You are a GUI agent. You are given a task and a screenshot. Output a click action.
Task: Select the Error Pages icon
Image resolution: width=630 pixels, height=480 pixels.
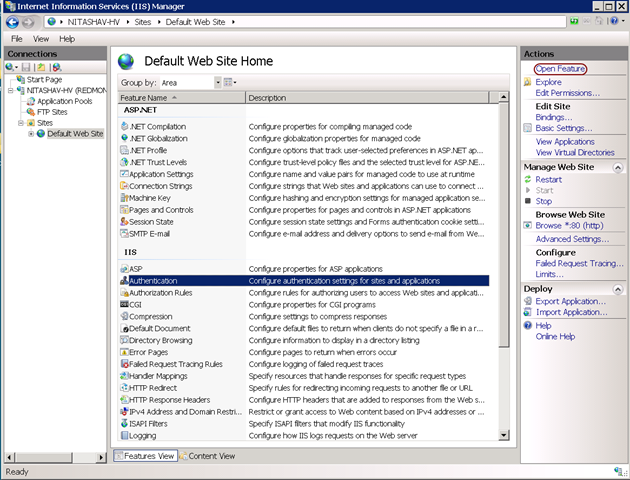click(125, 352)
